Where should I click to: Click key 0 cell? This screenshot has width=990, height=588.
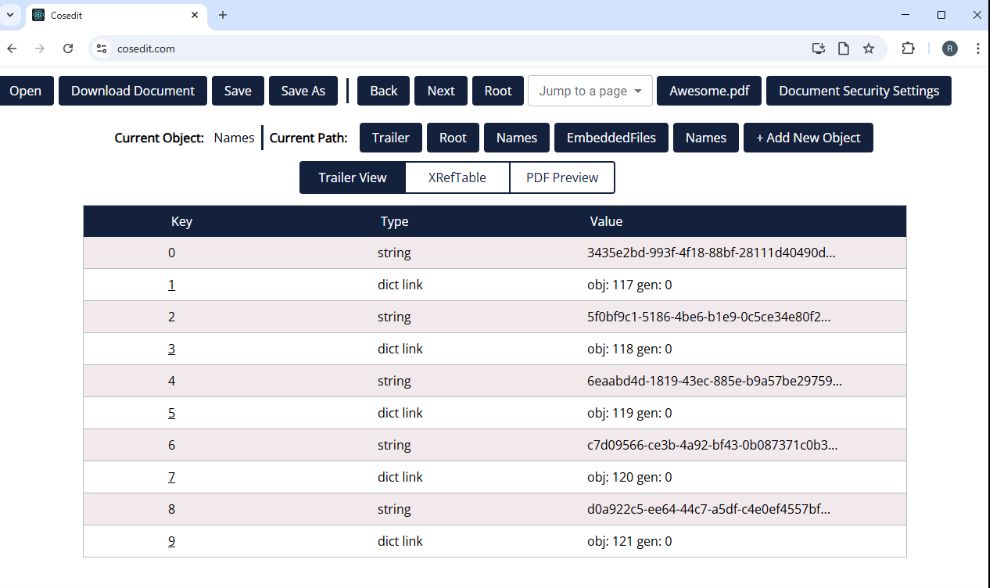[x=171, y=253]
